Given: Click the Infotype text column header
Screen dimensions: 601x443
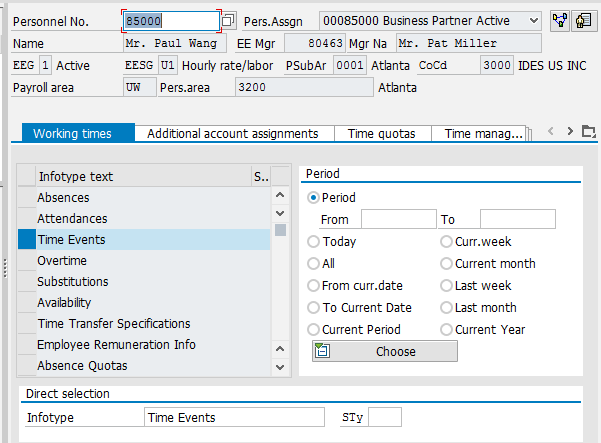Looking at the screenshot, I should tap(140, 177).
